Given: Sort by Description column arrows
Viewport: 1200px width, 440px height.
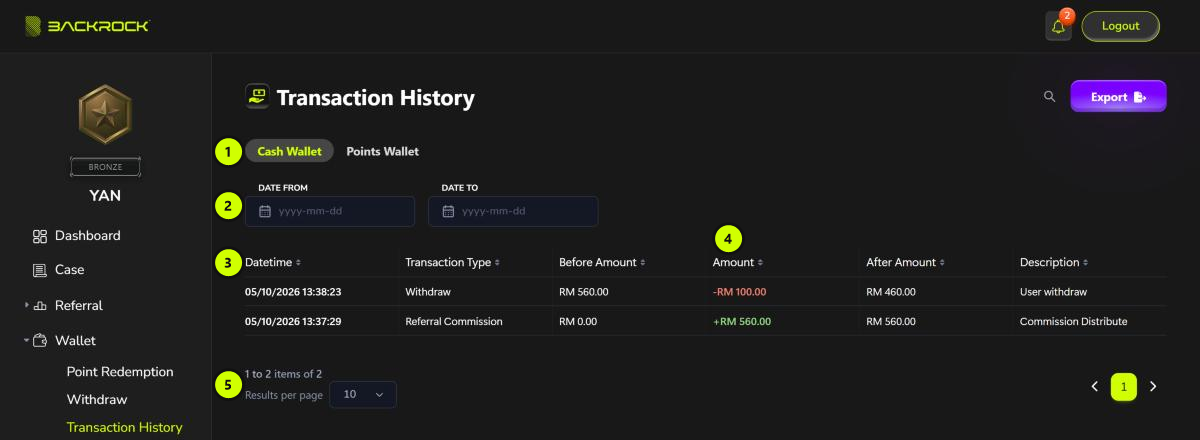Looking at the screenshot, I should pos(1086,263).
